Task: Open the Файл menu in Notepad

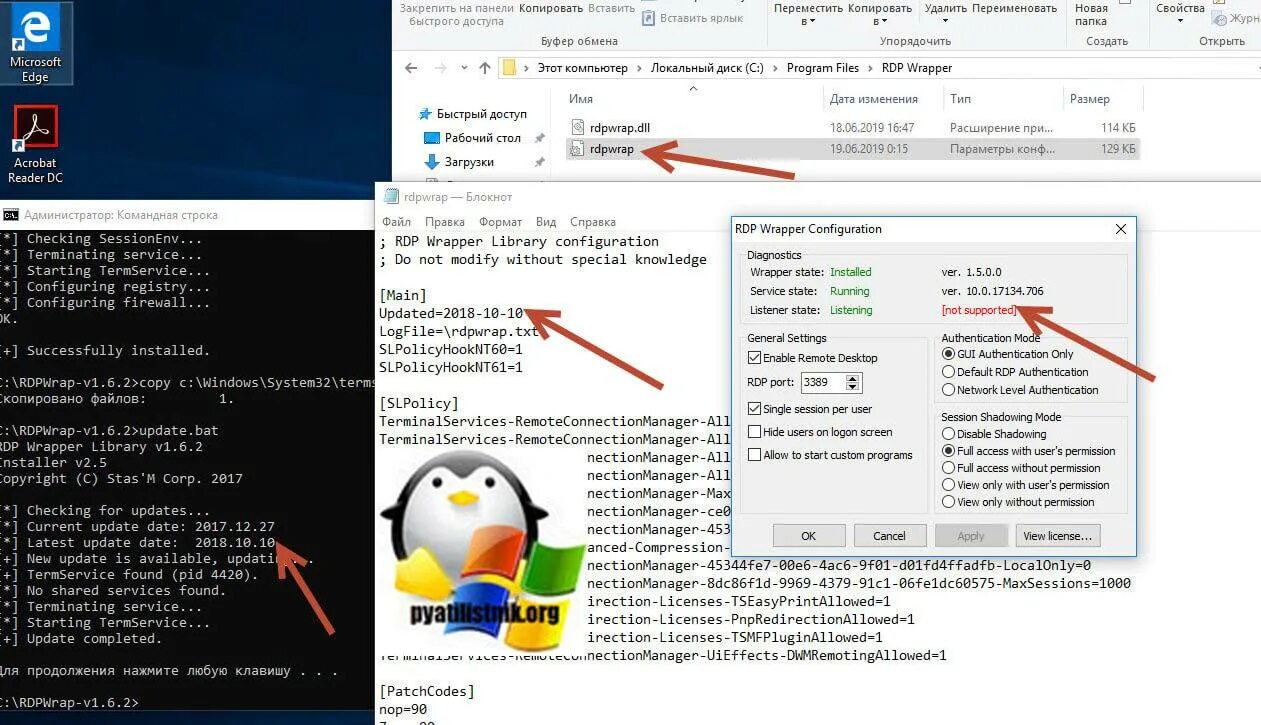Action: [x=396, y=222]
